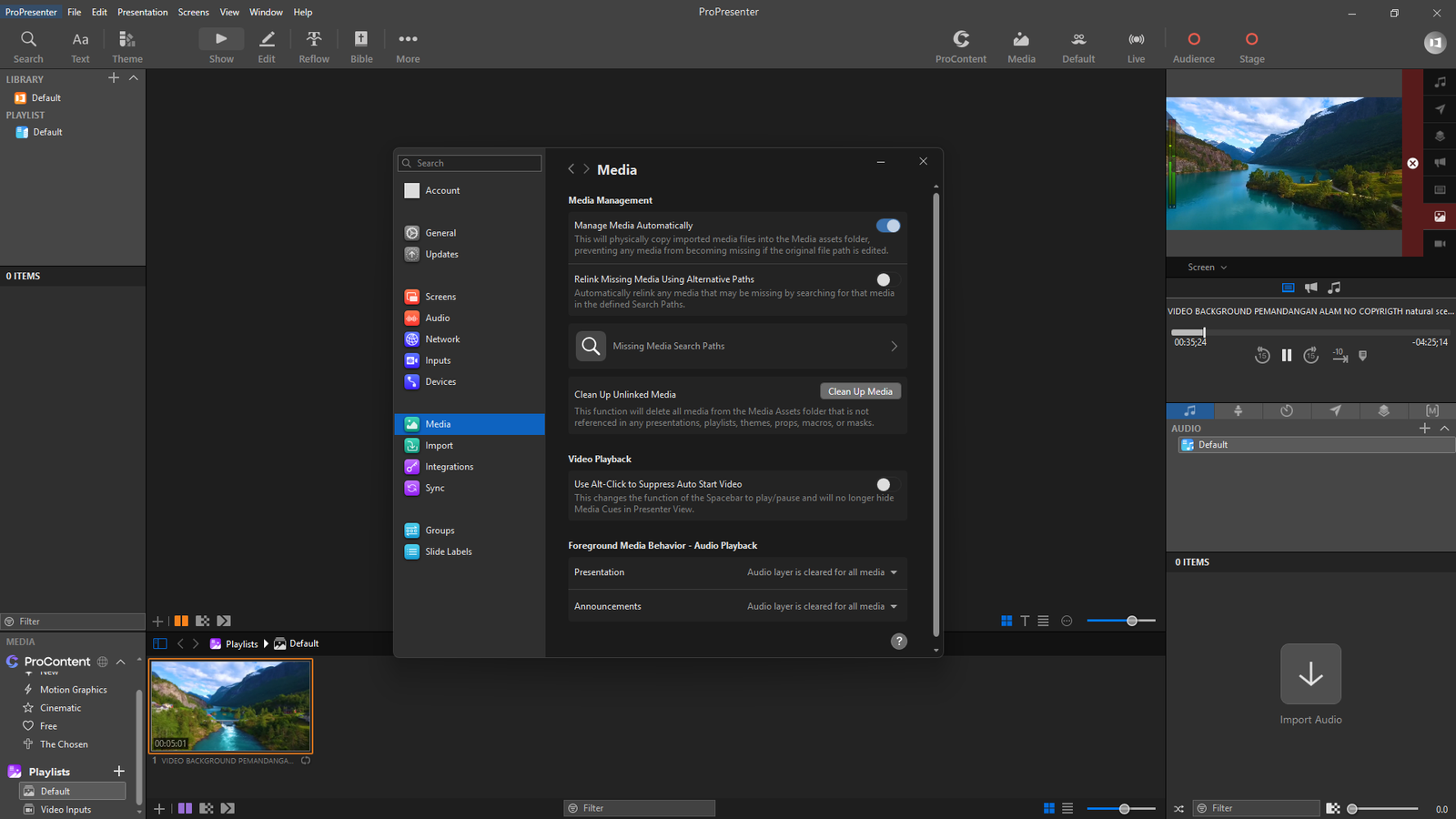
Task: Open the Announcements audio playback dropdown
Action: pos(823,607)
